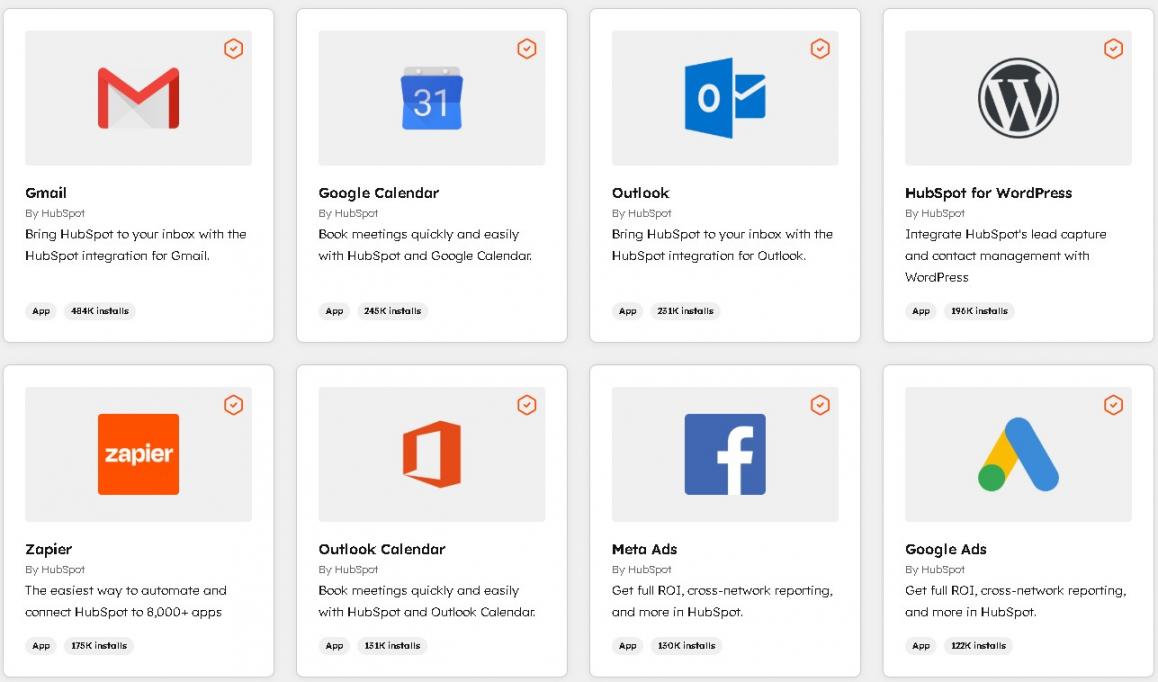This screenshot has height=682, width=1158.
Task: Click 'By HubSpot' under Google Calendar
Action: pos(348,214)
